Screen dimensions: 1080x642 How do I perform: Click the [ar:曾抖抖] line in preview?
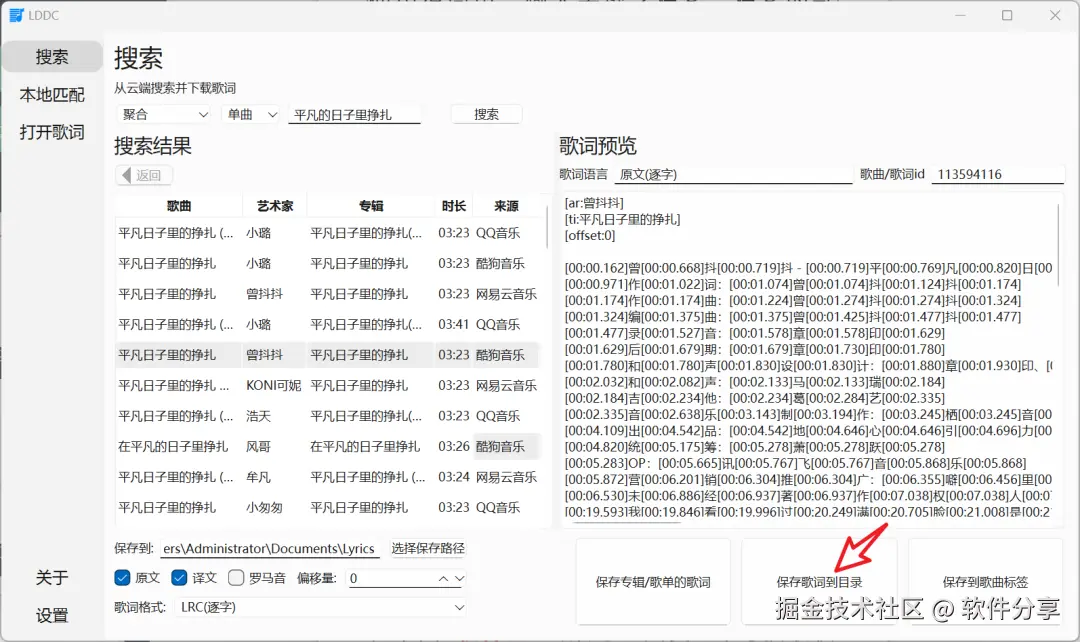[594, 203]
